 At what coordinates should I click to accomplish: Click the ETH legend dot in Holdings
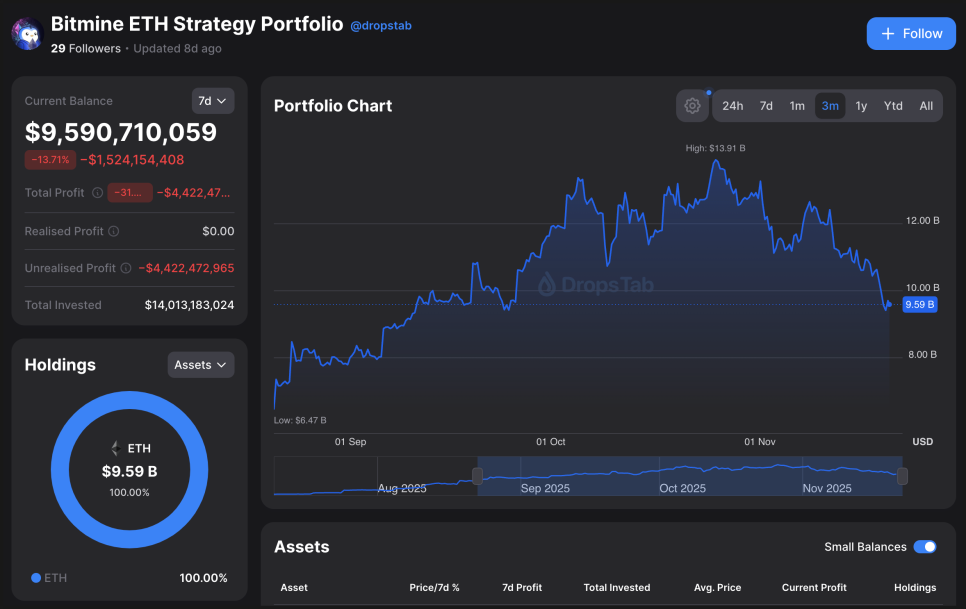pos(36,578)
